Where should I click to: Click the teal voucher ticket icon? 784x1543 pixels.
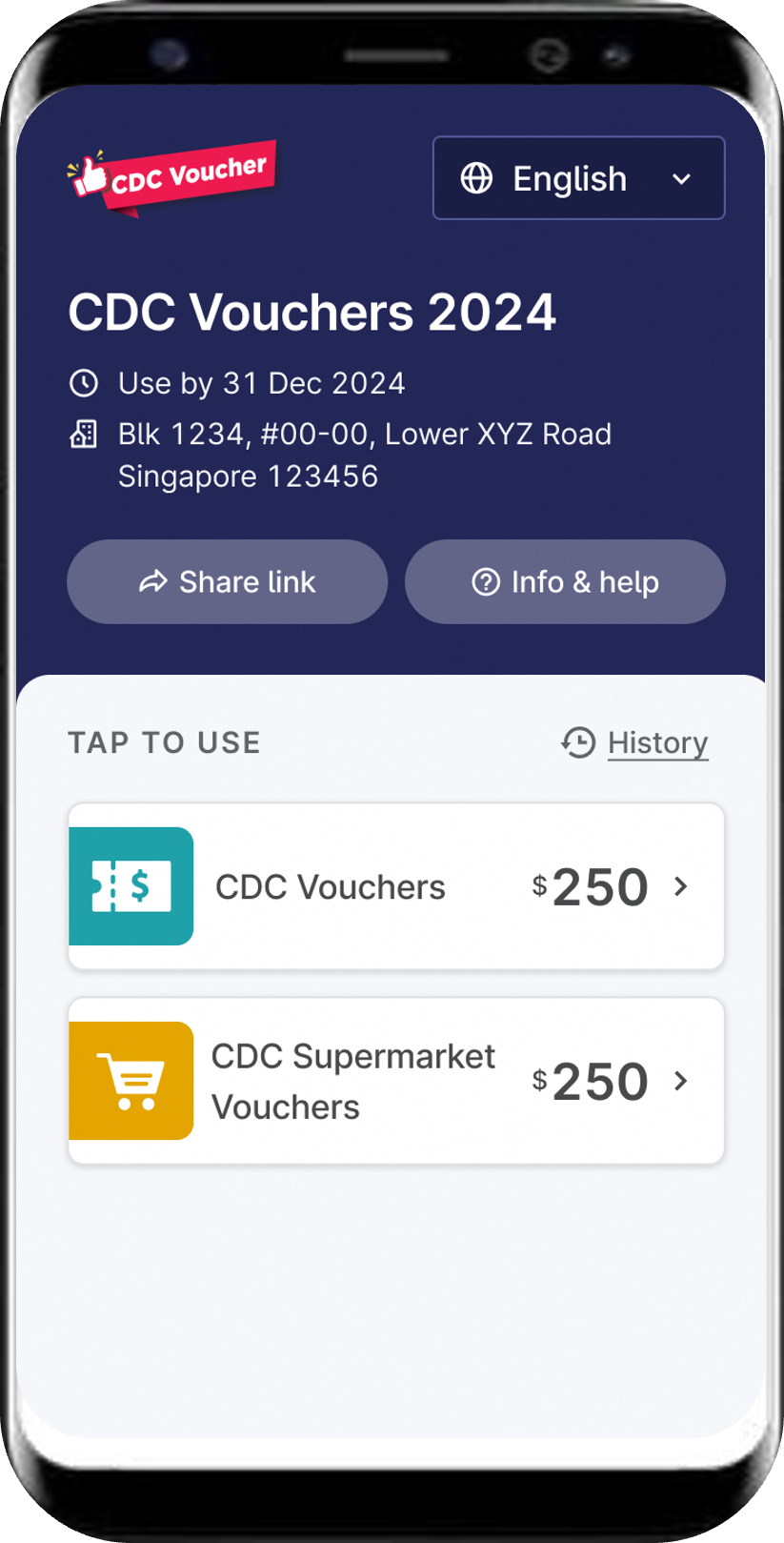[131, 886]
